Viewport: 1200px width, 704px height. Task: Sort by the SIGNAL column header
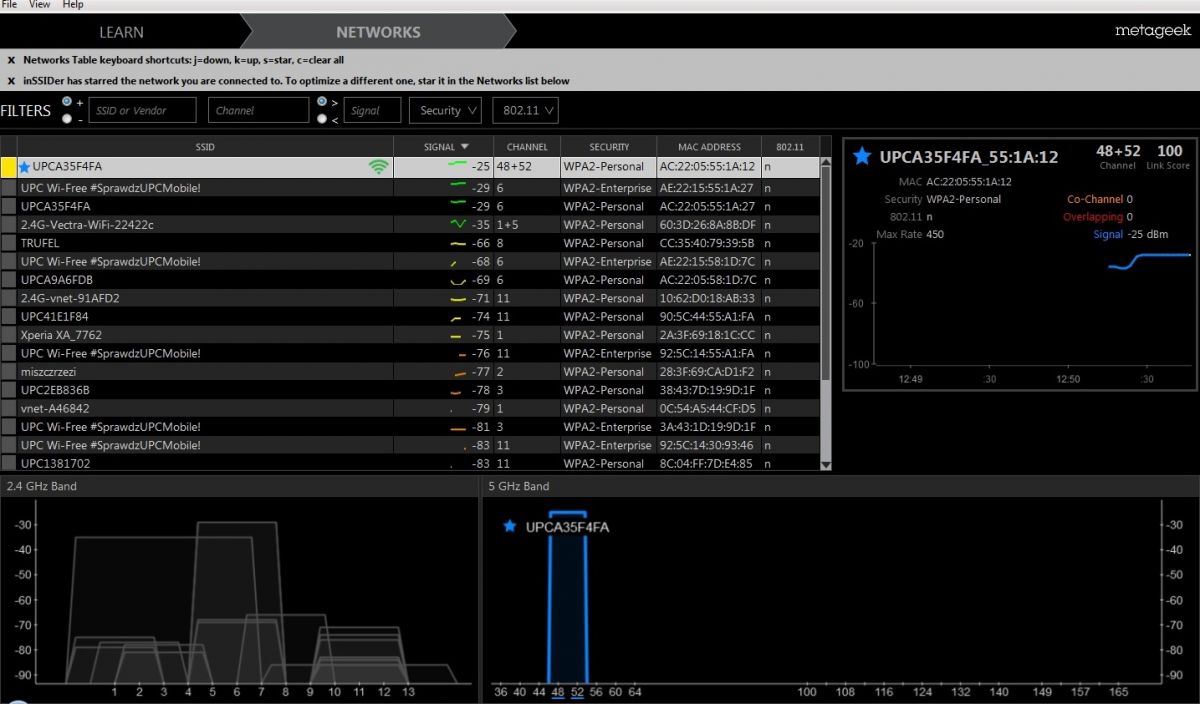coord(446,147)
